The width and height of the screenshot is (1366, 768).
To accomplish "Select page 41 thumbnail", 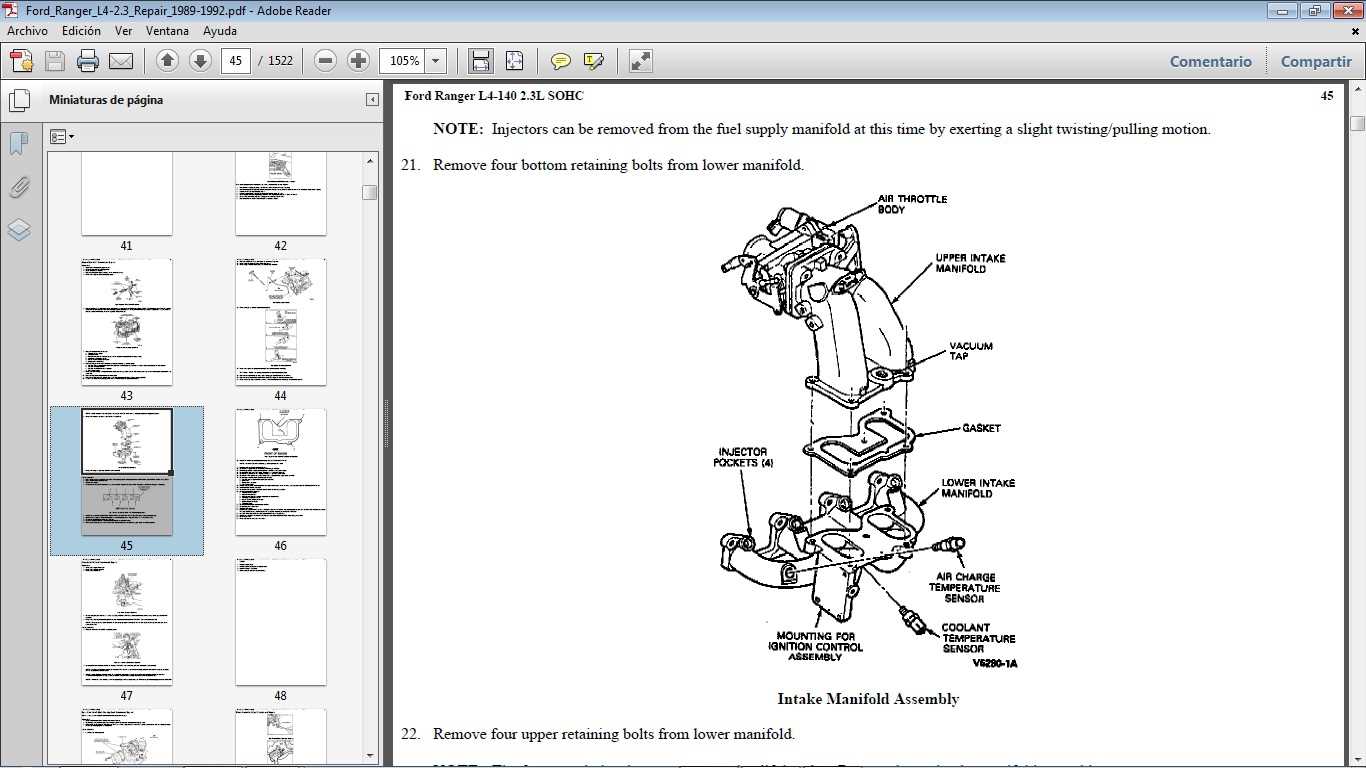I will (x=126, y=194).
